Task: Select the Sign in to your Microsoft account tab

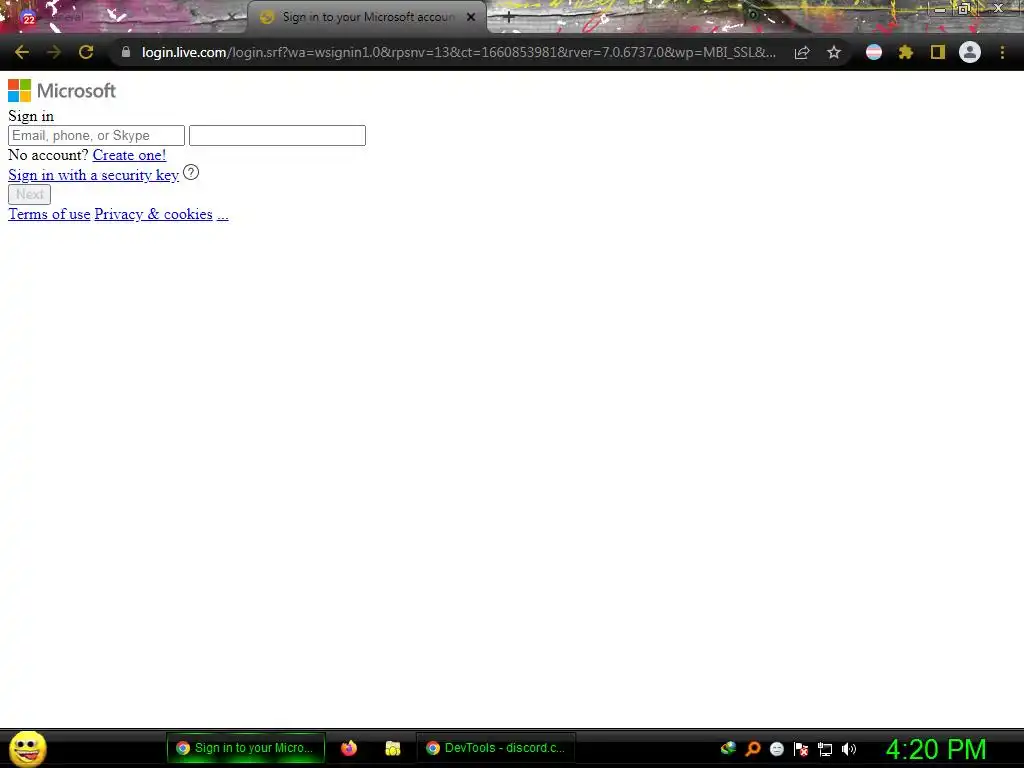Action: click(x=368, y=18)
